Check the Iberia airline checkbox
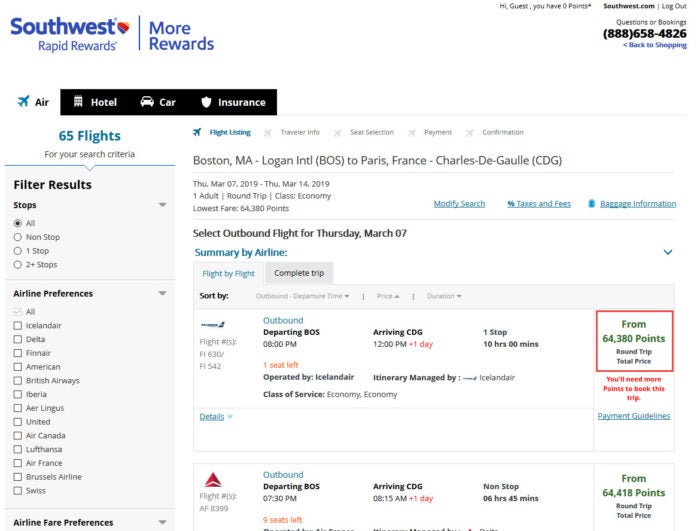This screenshot has height=531, width=697. click(x=18, y=395)
